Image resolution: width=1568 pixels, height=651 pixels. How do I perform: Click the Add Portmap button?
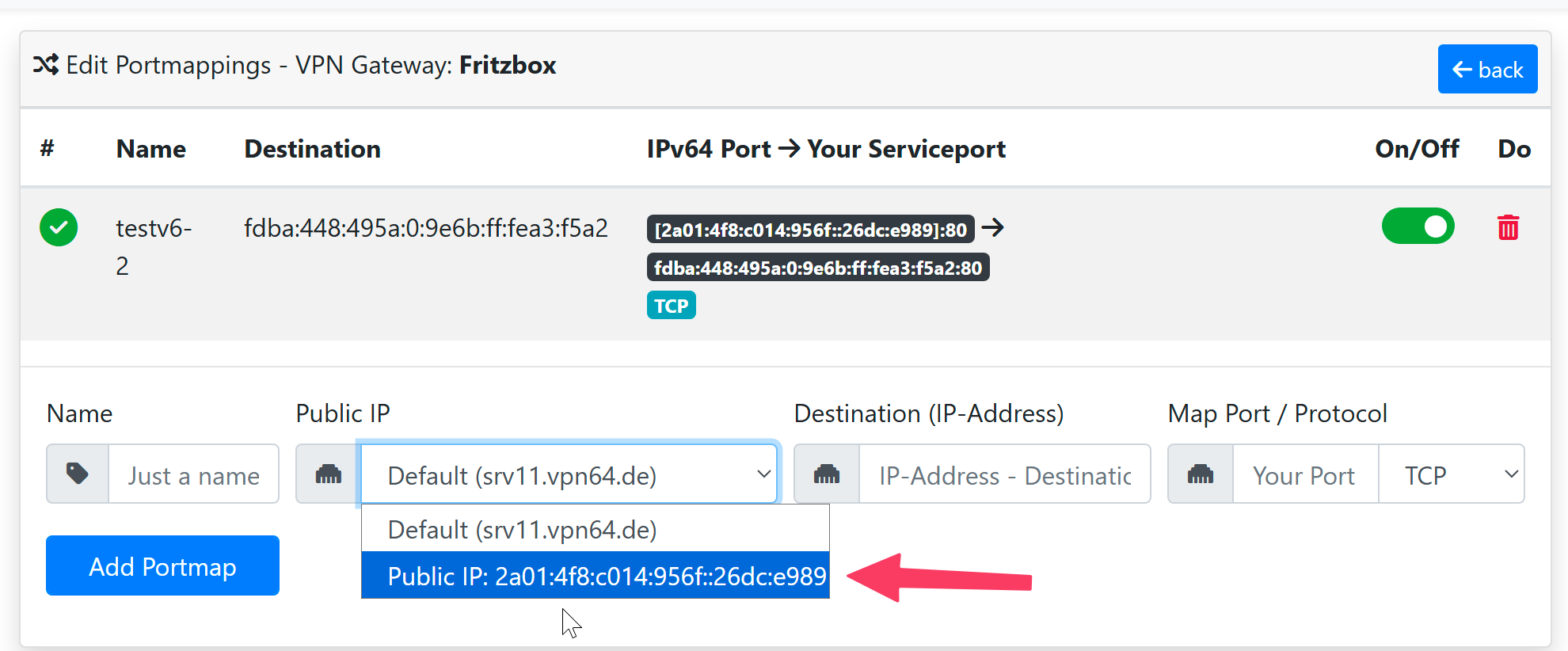coord(162,566)
